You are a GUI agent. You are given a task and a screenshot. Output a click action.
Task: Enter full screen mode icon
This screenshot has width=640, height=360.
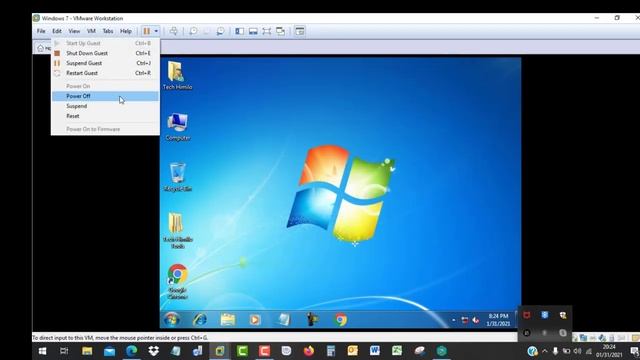[x=267, y=31]
